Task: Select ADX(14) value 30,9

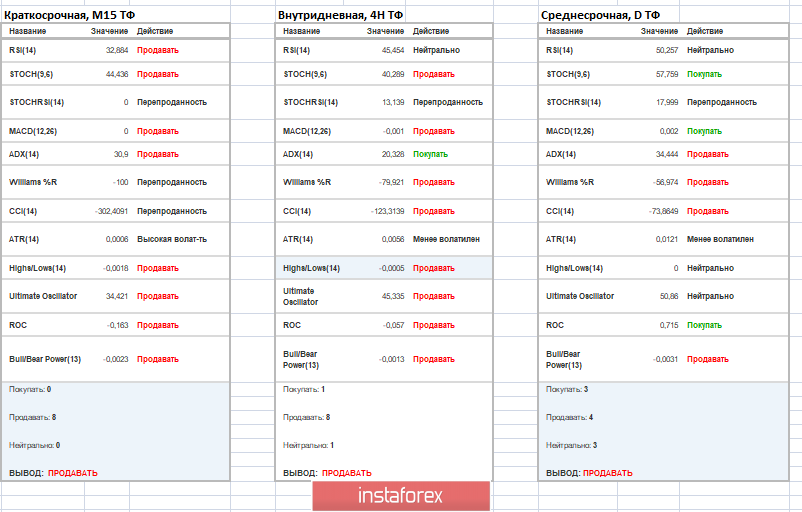Action: point(121,154)
